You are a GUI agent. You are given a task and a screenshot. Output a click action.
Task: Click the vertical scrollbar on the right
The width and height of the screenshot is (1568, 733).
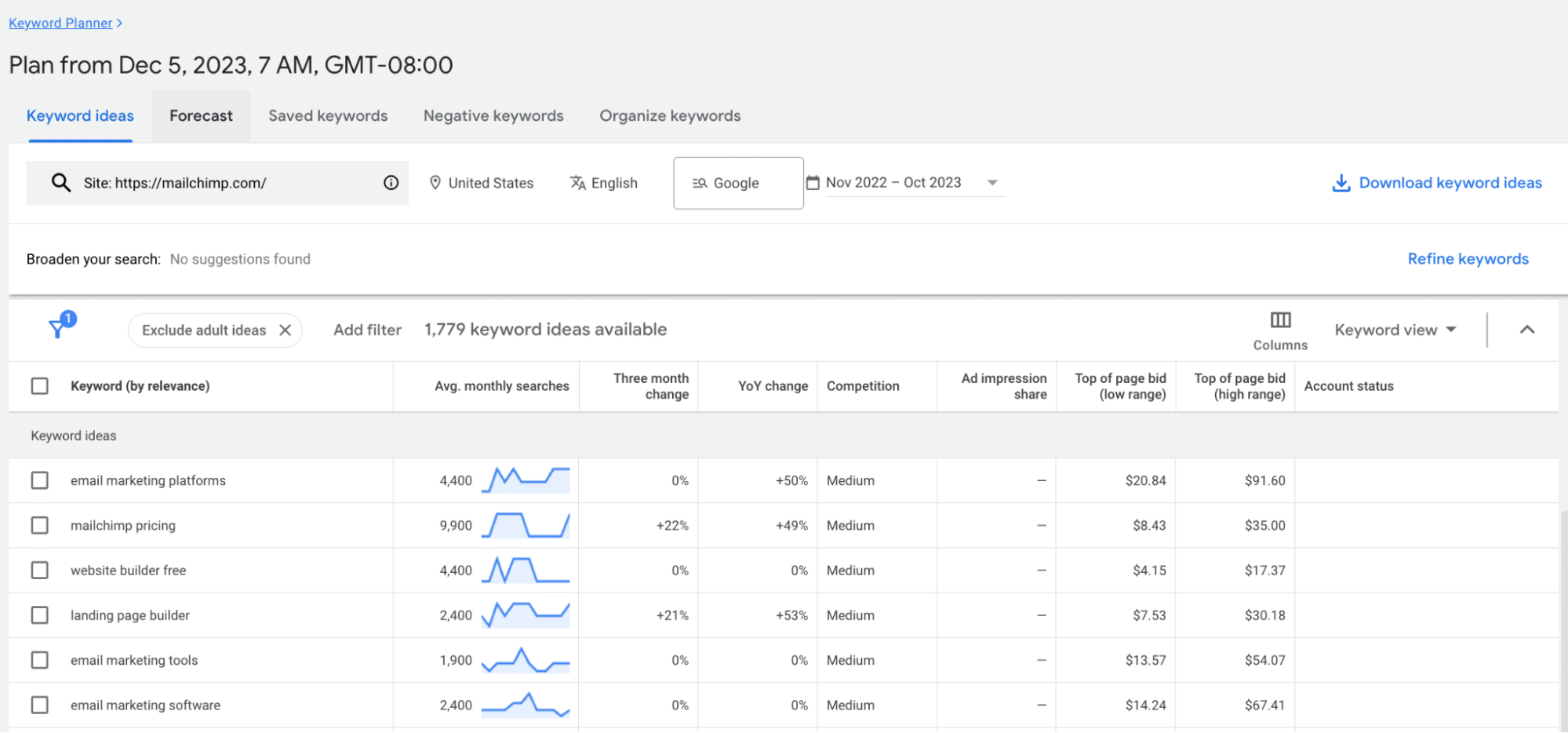[1563, 620]
